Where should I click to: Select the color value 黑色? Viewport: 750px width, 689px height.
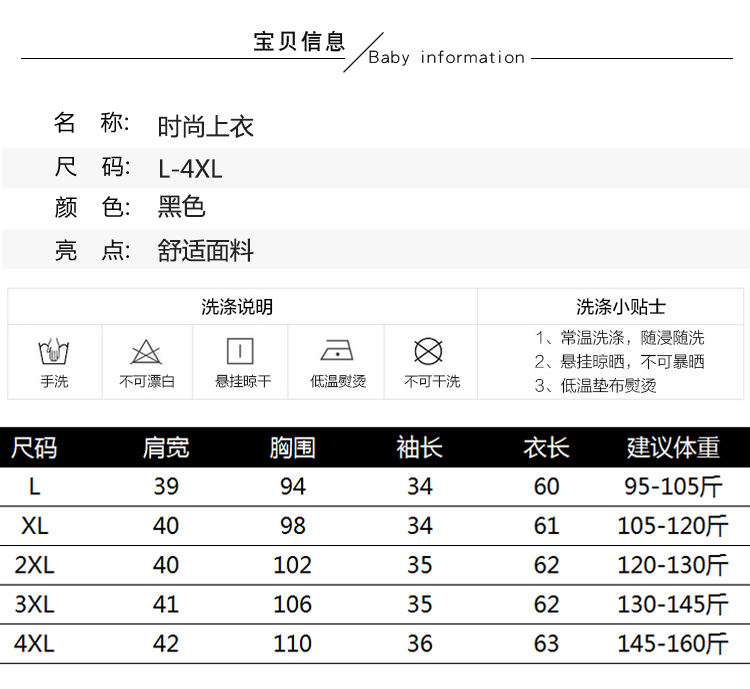click(x=182, y=207)
